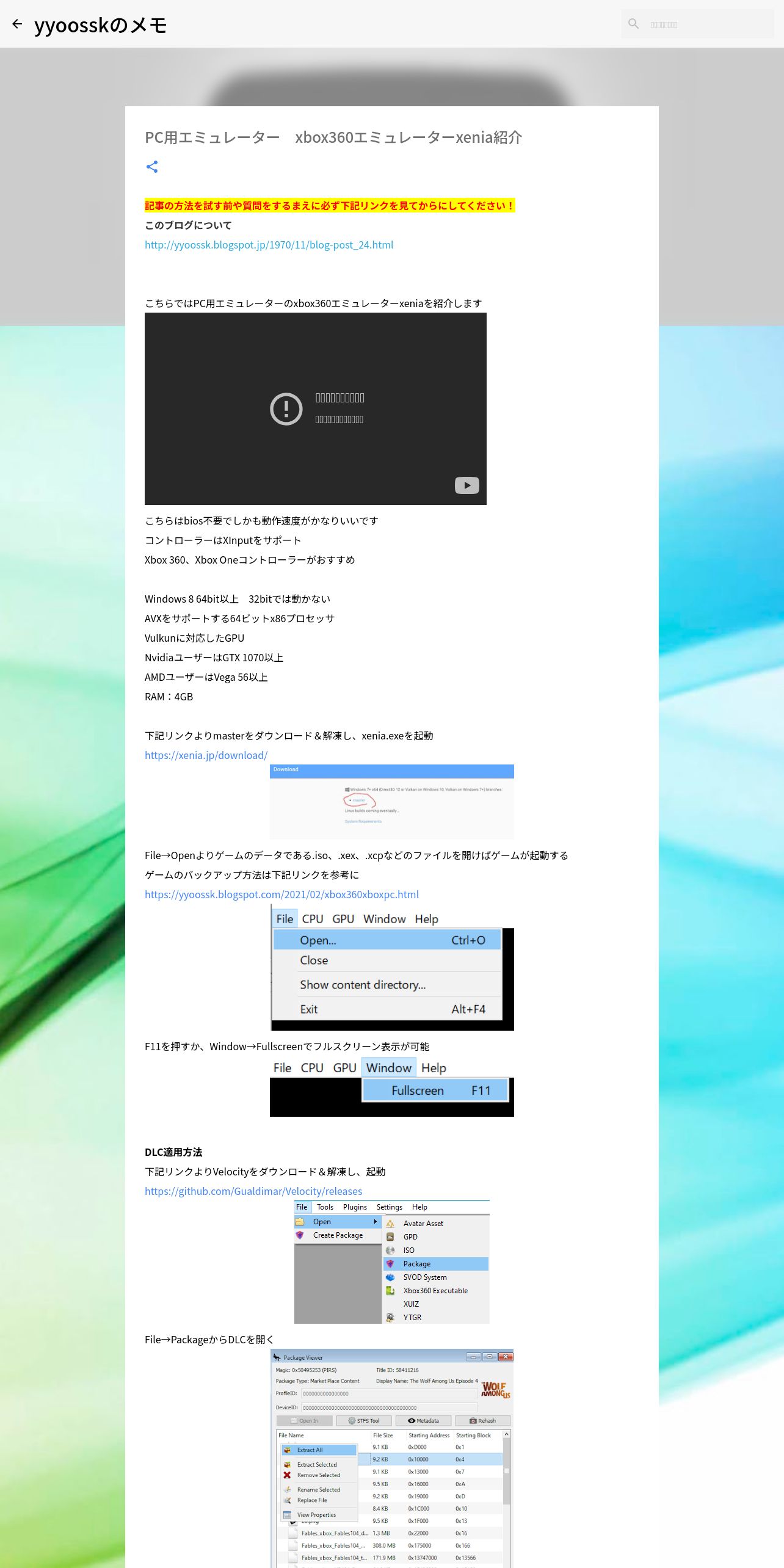Viewport: 784px width, 1568px height.
Task: Open the Xenia Download page screenshot
Action: (392, 802)
